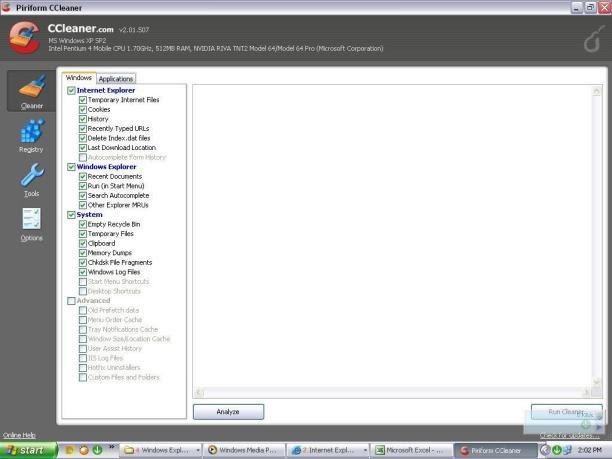Screen dimensions: 612x459
Task: Uncheck the History checkbox
Action: (83, 119)
